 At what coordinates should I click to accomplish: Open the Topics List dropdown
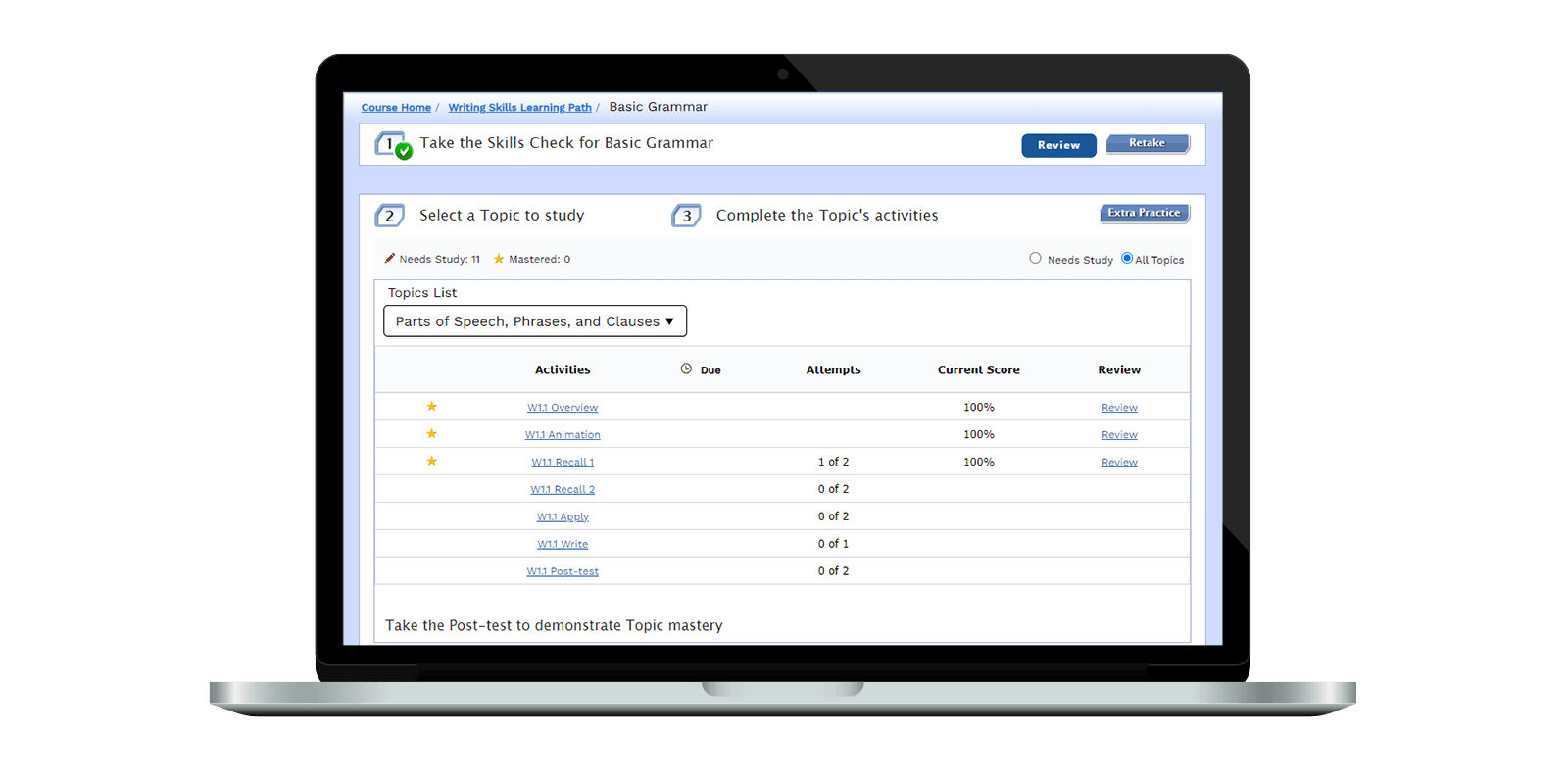pos(535,321)
